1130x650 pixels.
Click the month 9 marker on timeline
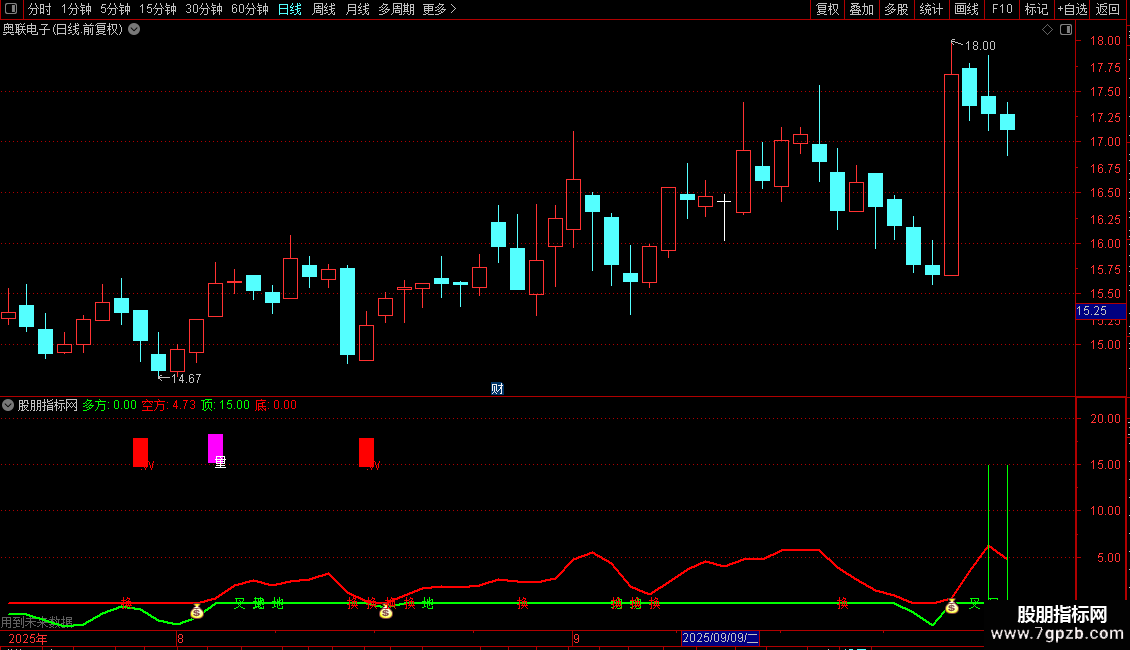(576, 638)
